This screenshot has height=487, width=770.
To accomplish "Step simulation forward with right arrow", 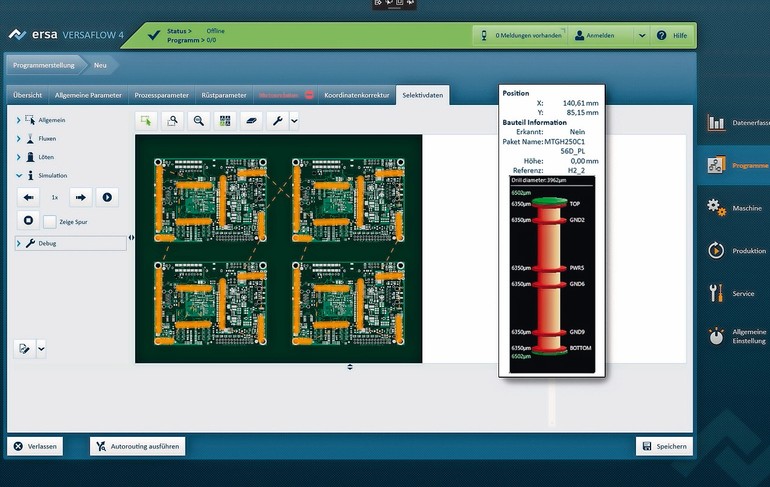I will pos(81,197).
